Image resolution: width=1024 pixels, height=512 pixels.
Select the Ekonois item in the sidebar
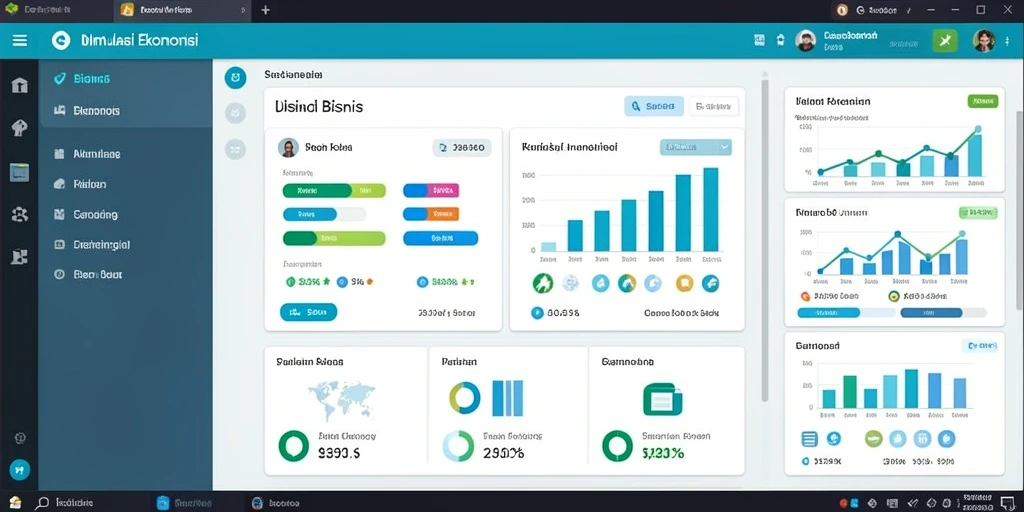(96, 111)
